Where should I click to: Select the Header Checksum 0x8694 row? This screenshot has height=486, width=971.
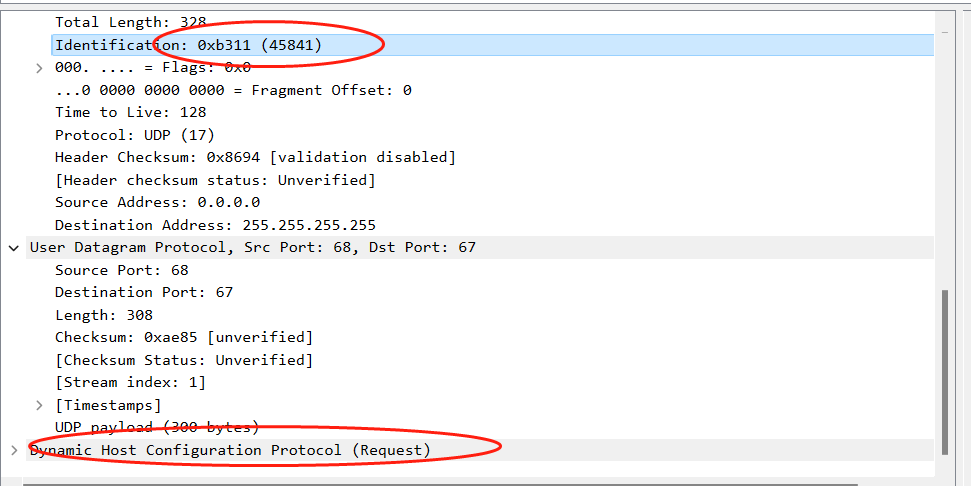tap(255, 157)
